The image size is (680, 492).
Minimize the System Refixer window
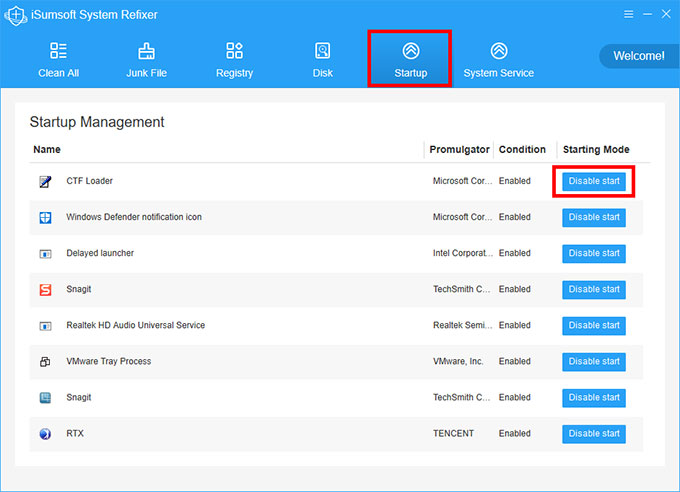click(647, 14)
